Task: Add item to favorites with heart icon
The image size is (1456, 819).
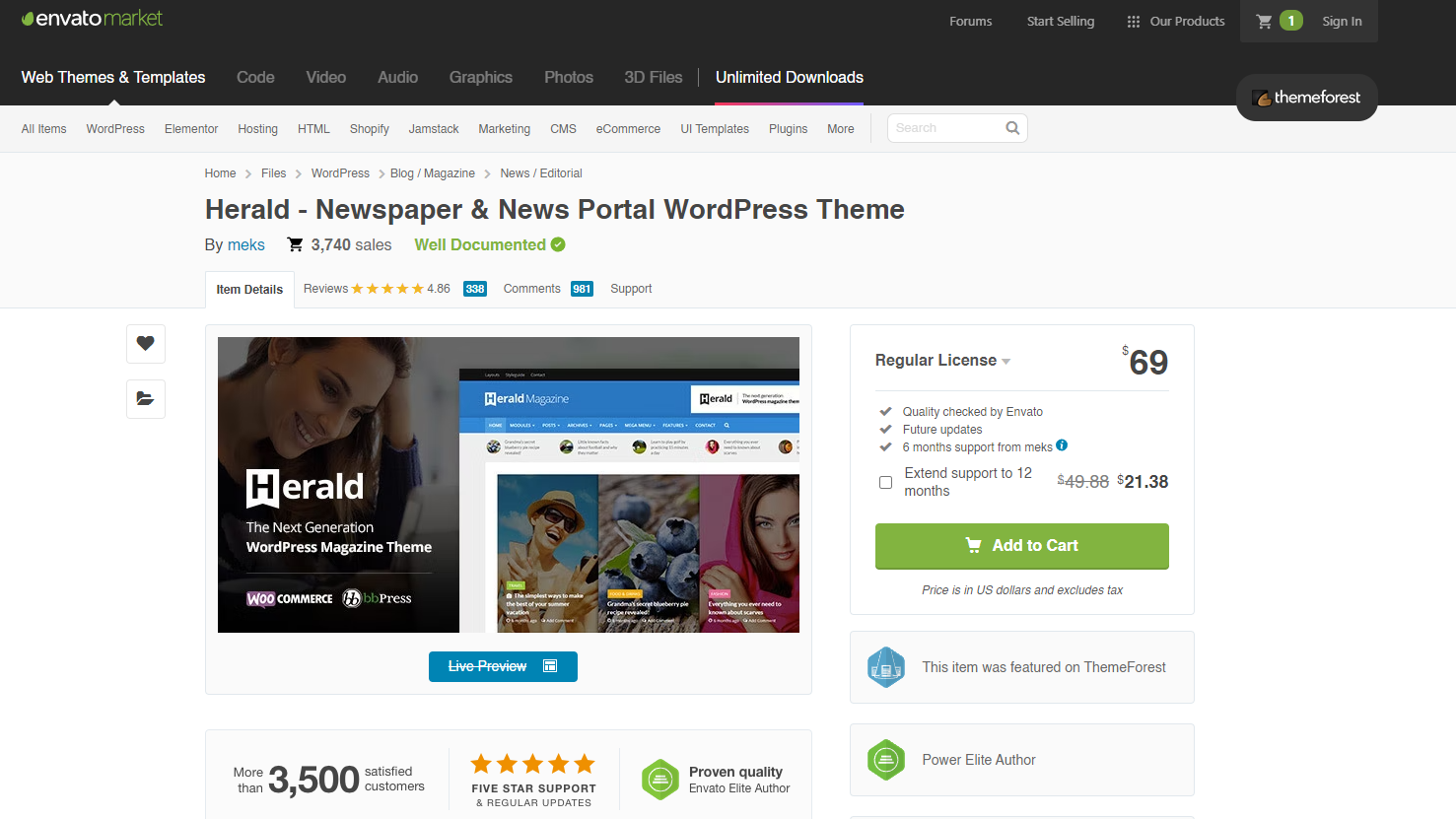Action: pos(146,343)
